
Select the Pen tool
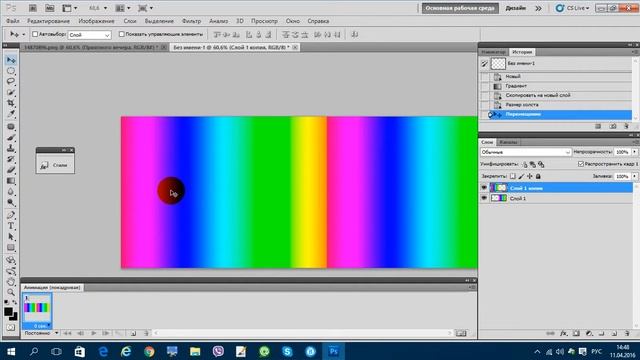point(11,215)
